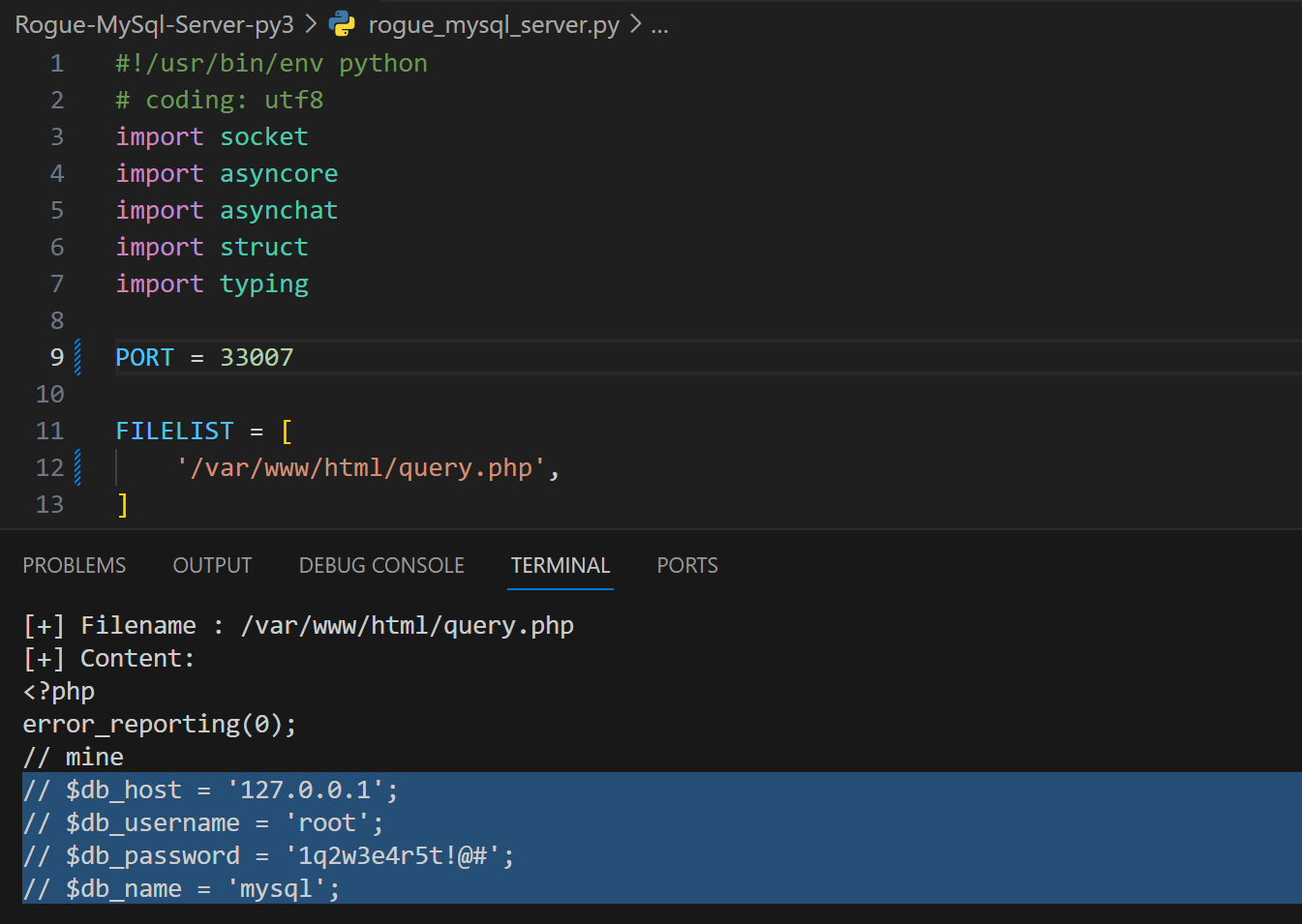Image resolution: width=1302 pixels, height=924 pixels.
Task: Switch to the PROBLEMS panel tab
Action: (x=75, y=565)
